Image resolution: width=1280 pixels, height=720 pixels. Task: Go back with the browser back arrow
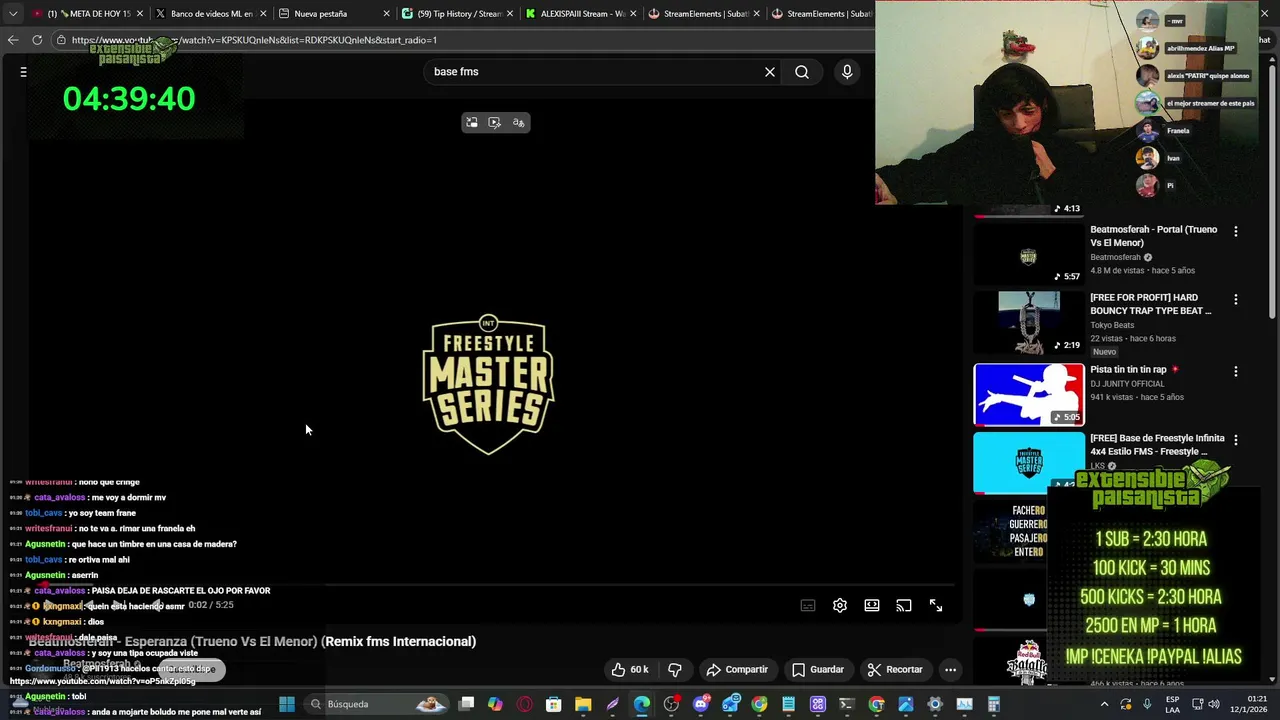pyautogui.click(x=13, y=40)
